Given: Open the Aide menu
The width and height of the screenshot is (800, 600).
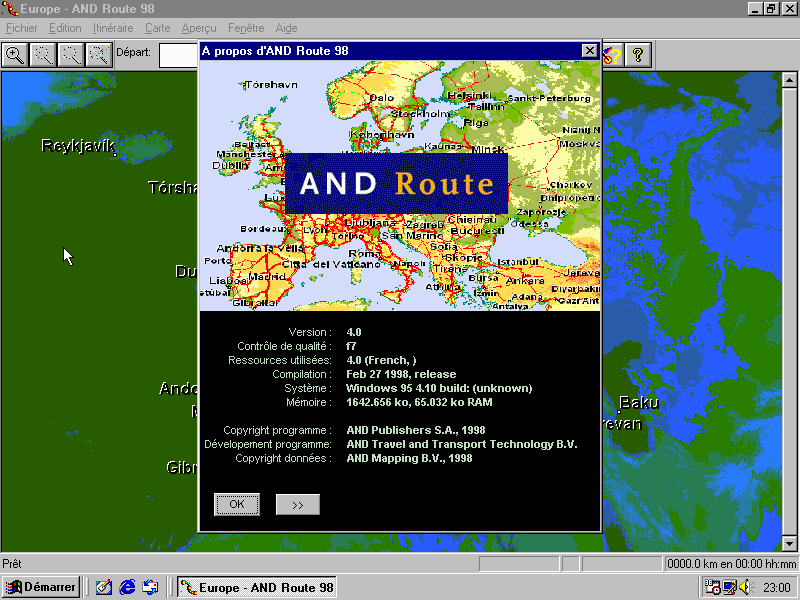Looking at the screenshot, I should pos(286,28).
